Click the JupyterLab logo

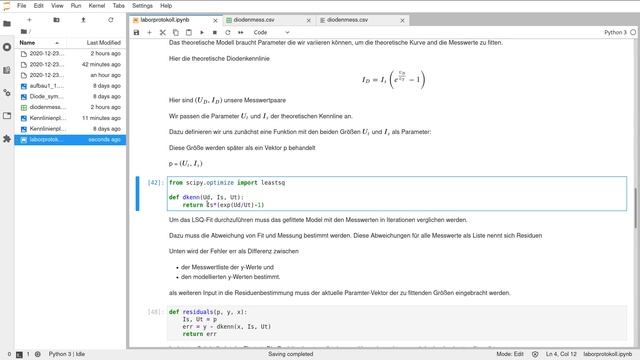[7, 6]
